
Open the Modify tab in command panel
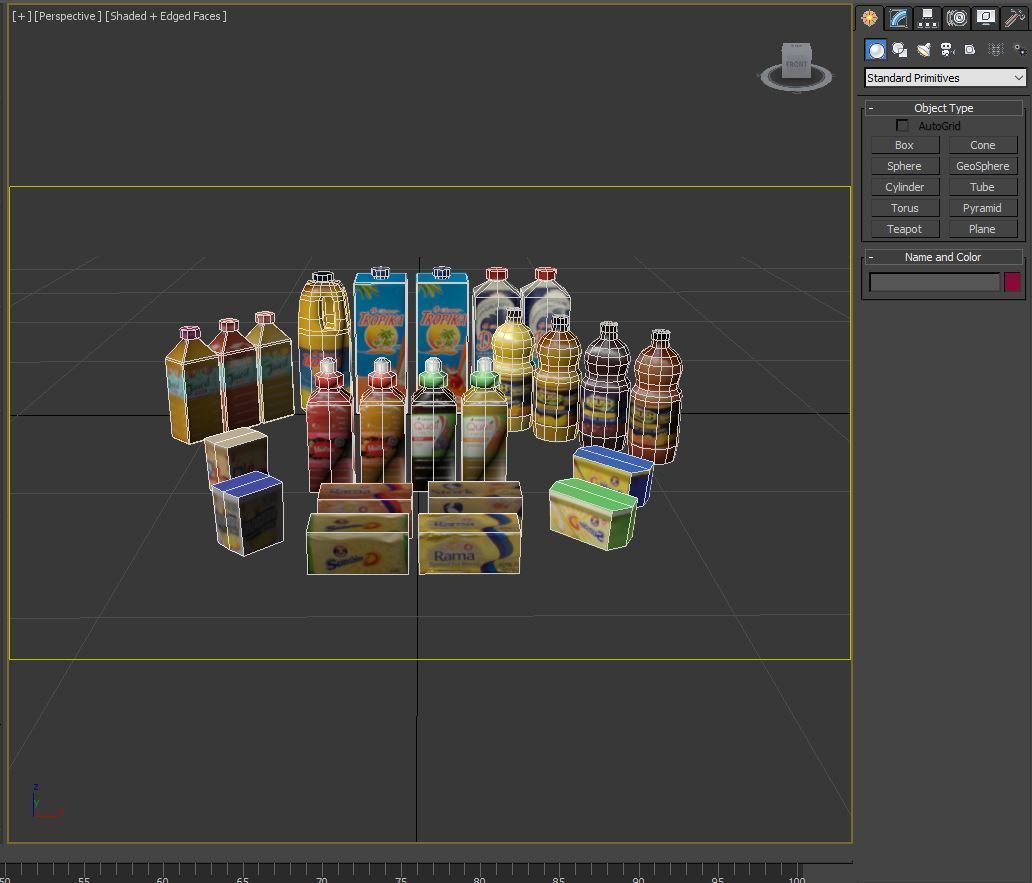coord(898,18)
